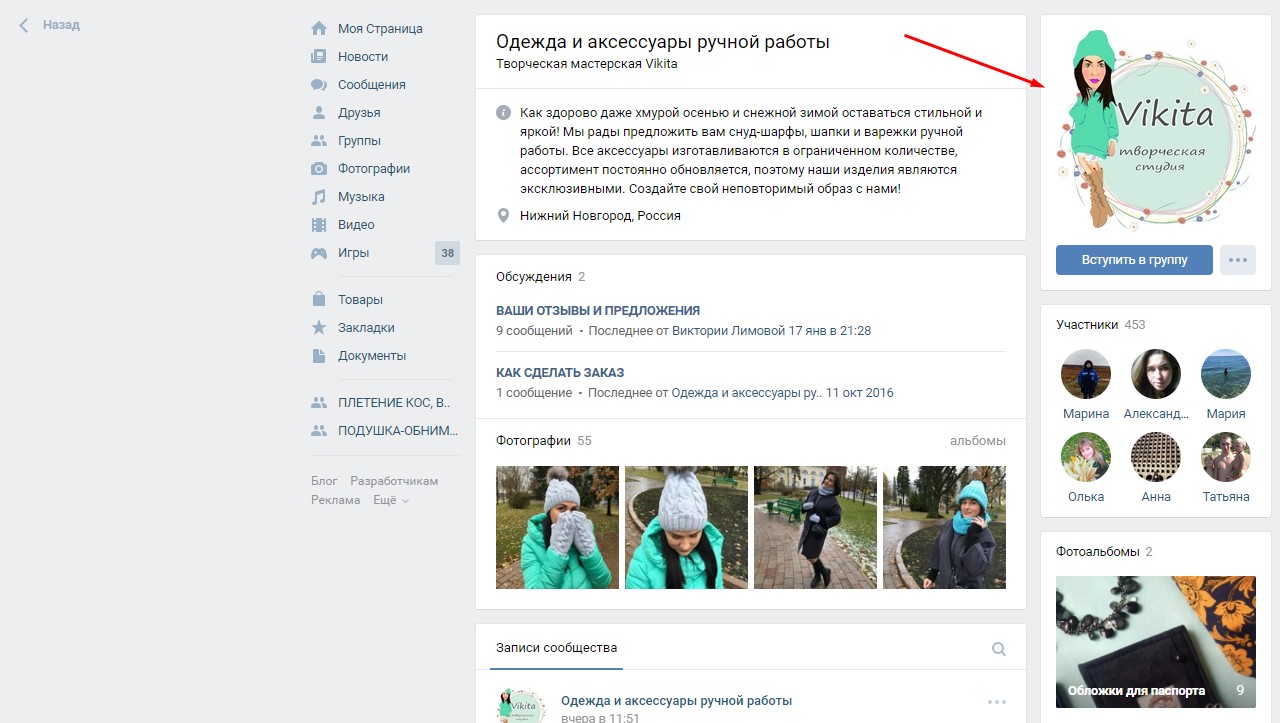Viewport: 1280px width, 723px height.
Task: Click the group icon next to ПОДУШКА-ОБНИМ
Action: (319, 431)
